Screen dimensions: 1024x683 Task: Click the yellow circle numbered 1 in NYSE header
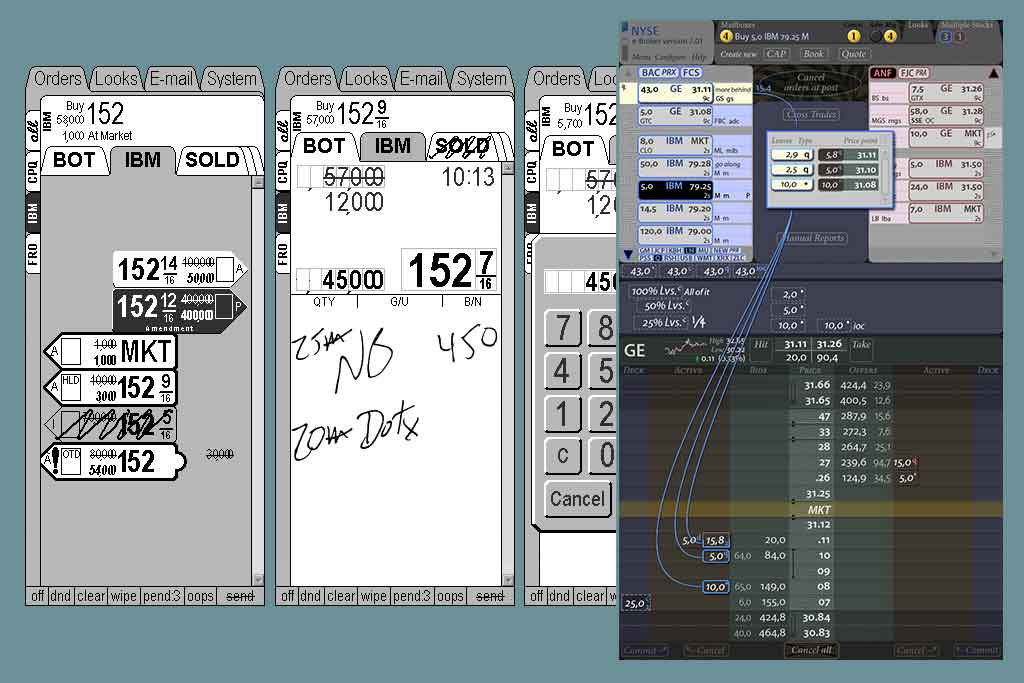tap(853, 37)
